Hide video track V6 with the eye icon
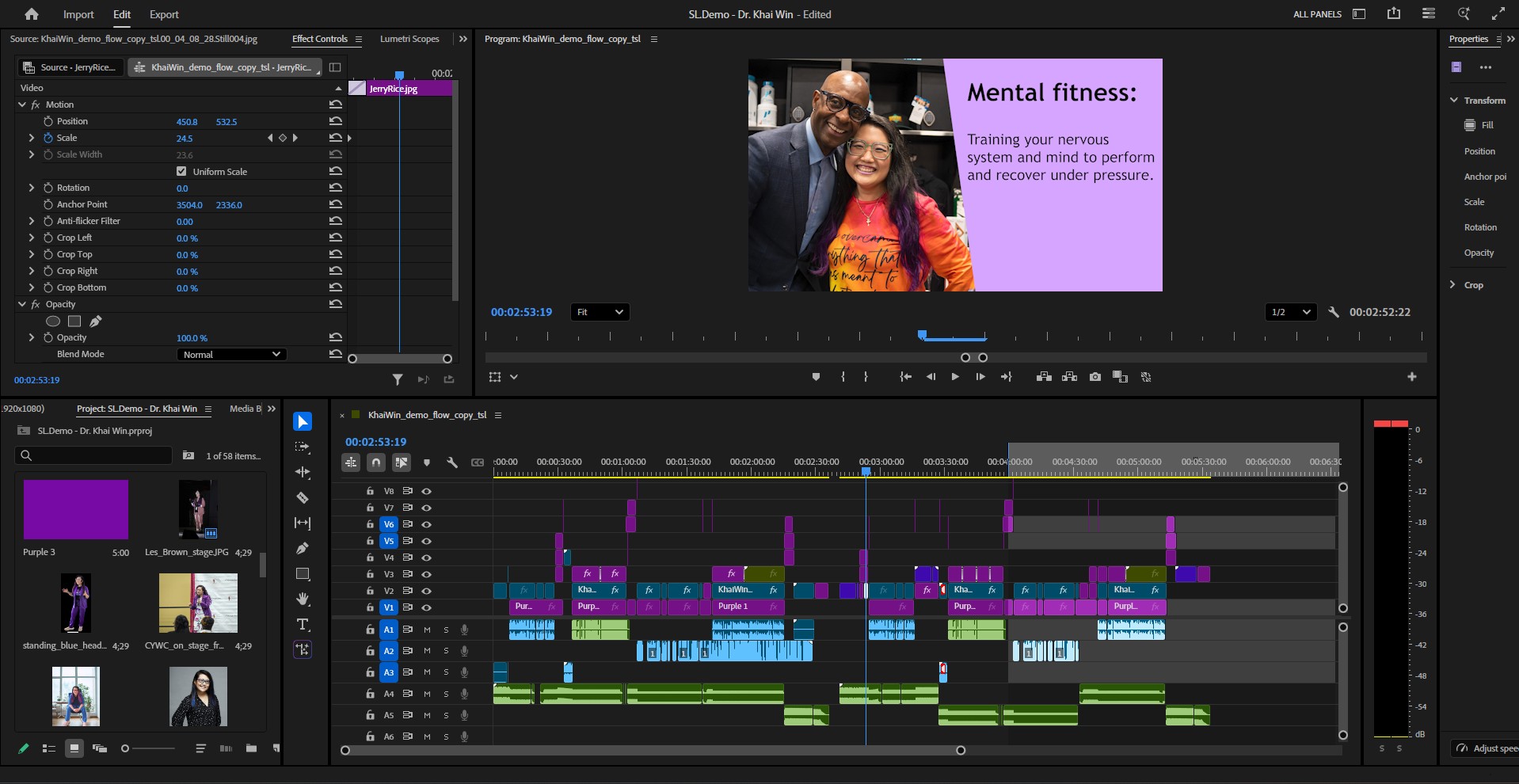 click(427, 524)
